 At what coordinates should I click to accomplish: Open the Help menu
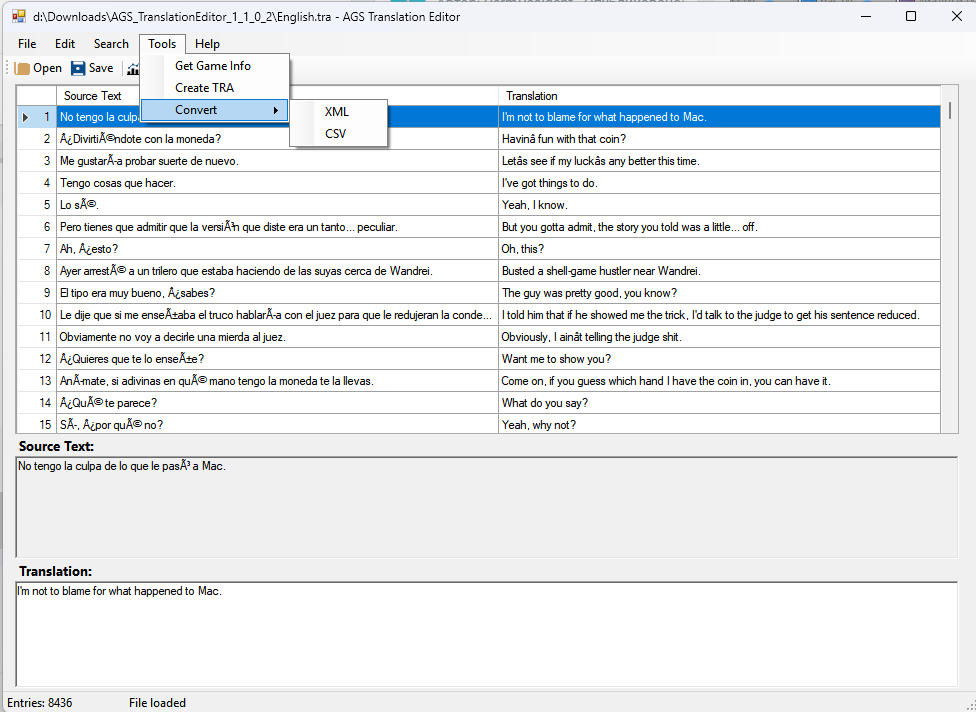[207, 44]
